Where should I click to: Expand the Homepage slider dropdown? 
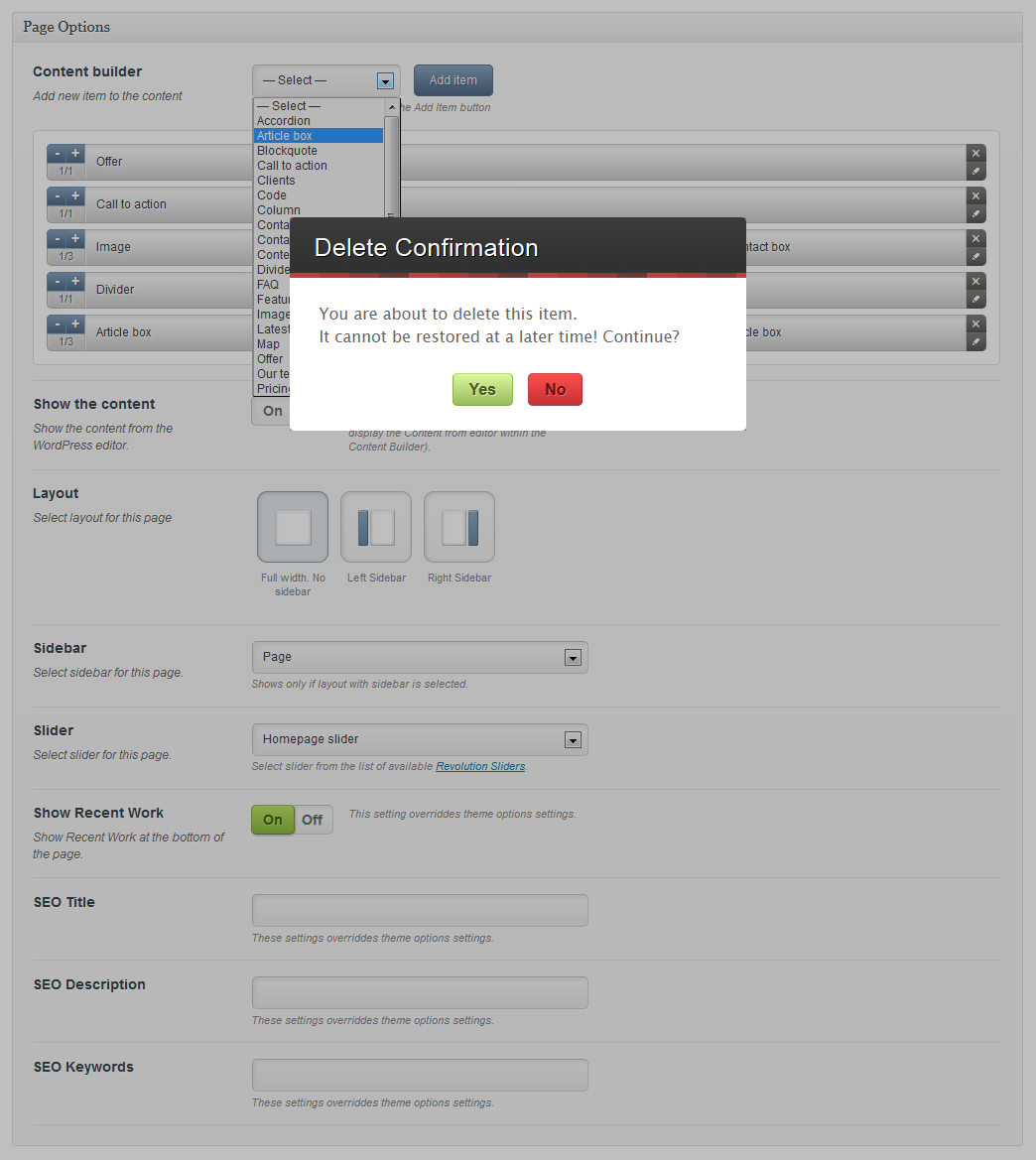[x=420, y=739]
